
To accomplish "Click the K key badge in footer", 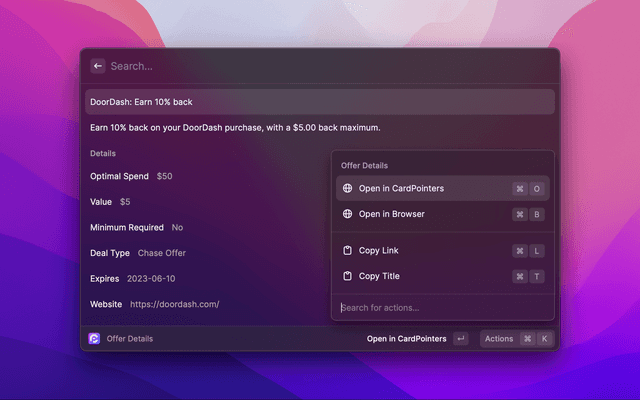I will (544, 339).
